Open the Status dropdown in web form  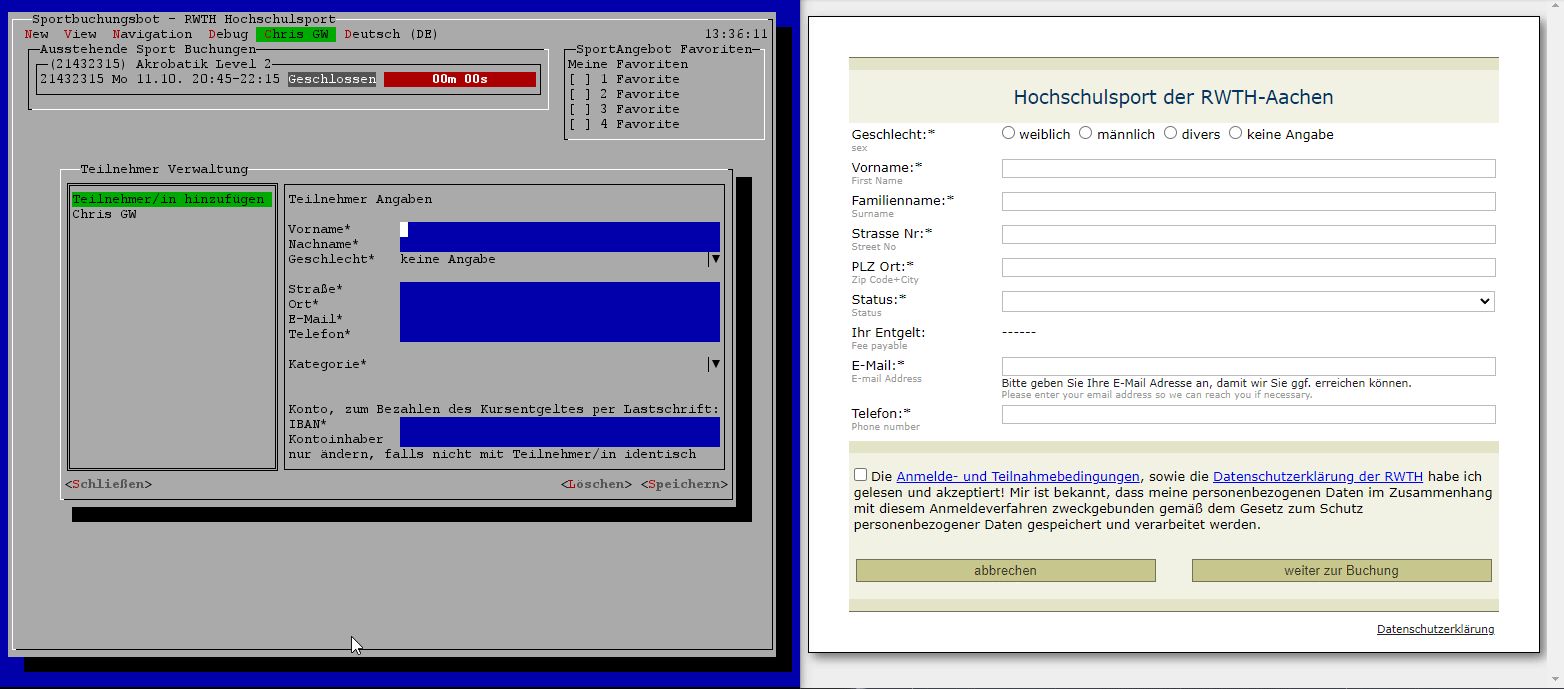click(x=1248, y=301)
